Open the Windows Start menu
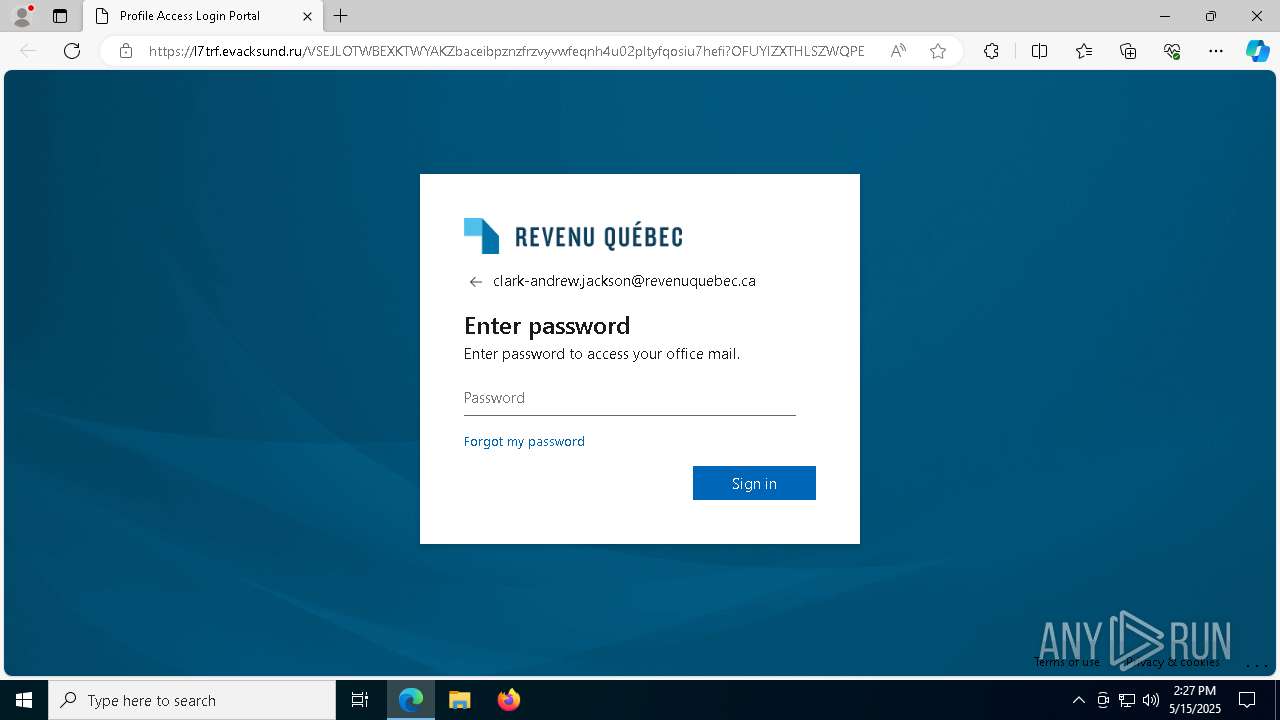This screenshot has width=1280, height=720. point(24,700)
